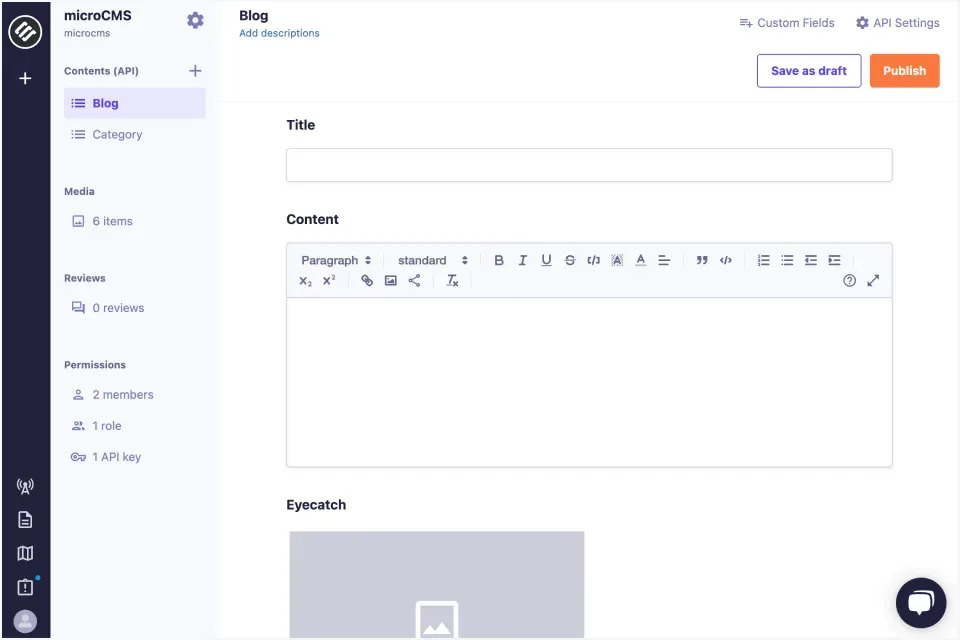Image resolution: width=960 pixels, height=640 pixels.
Task: Clear formatting with the Tx icon
Action: 451,281
